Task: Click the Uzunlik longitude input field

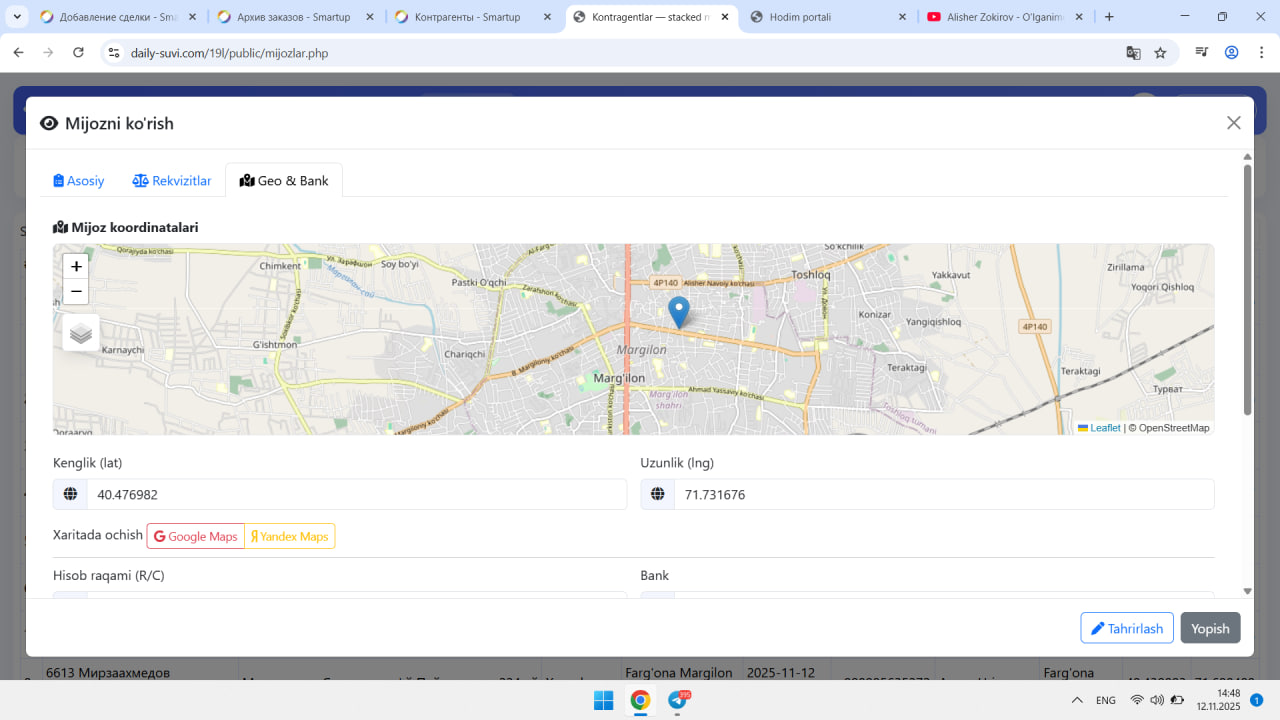Action: click(942, 494)
